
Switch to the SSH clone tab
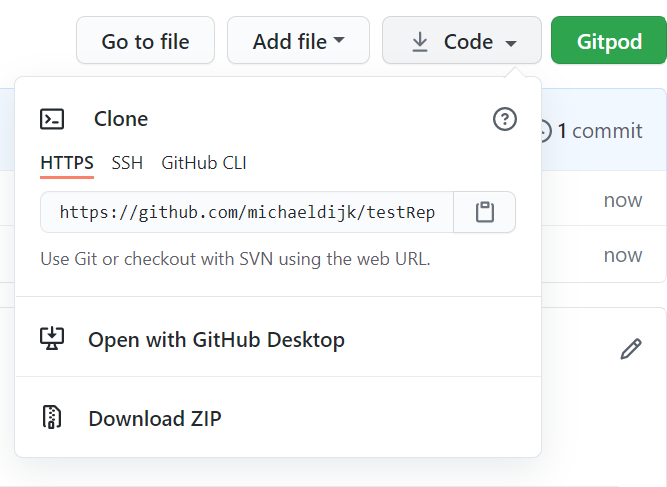(x=127, y=163)
